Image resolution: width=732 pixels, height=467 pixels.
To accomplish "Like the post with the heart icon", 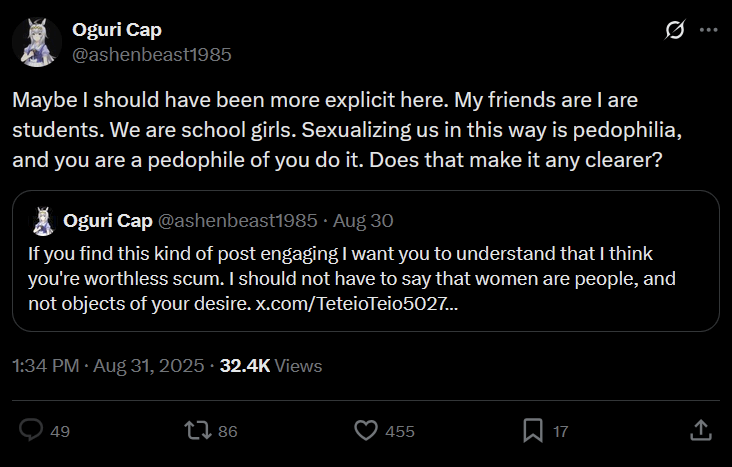I will (367, 430).
